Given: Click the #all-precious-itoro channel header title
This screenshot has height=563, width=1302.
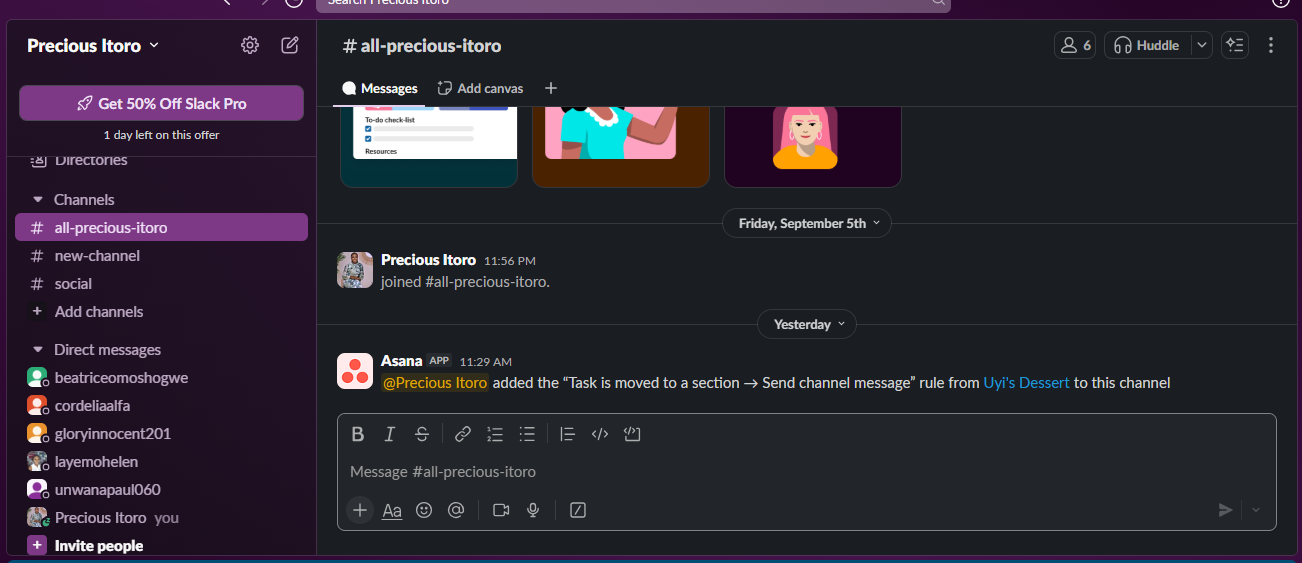Looking at the screenshot, I should coord(422,46).
